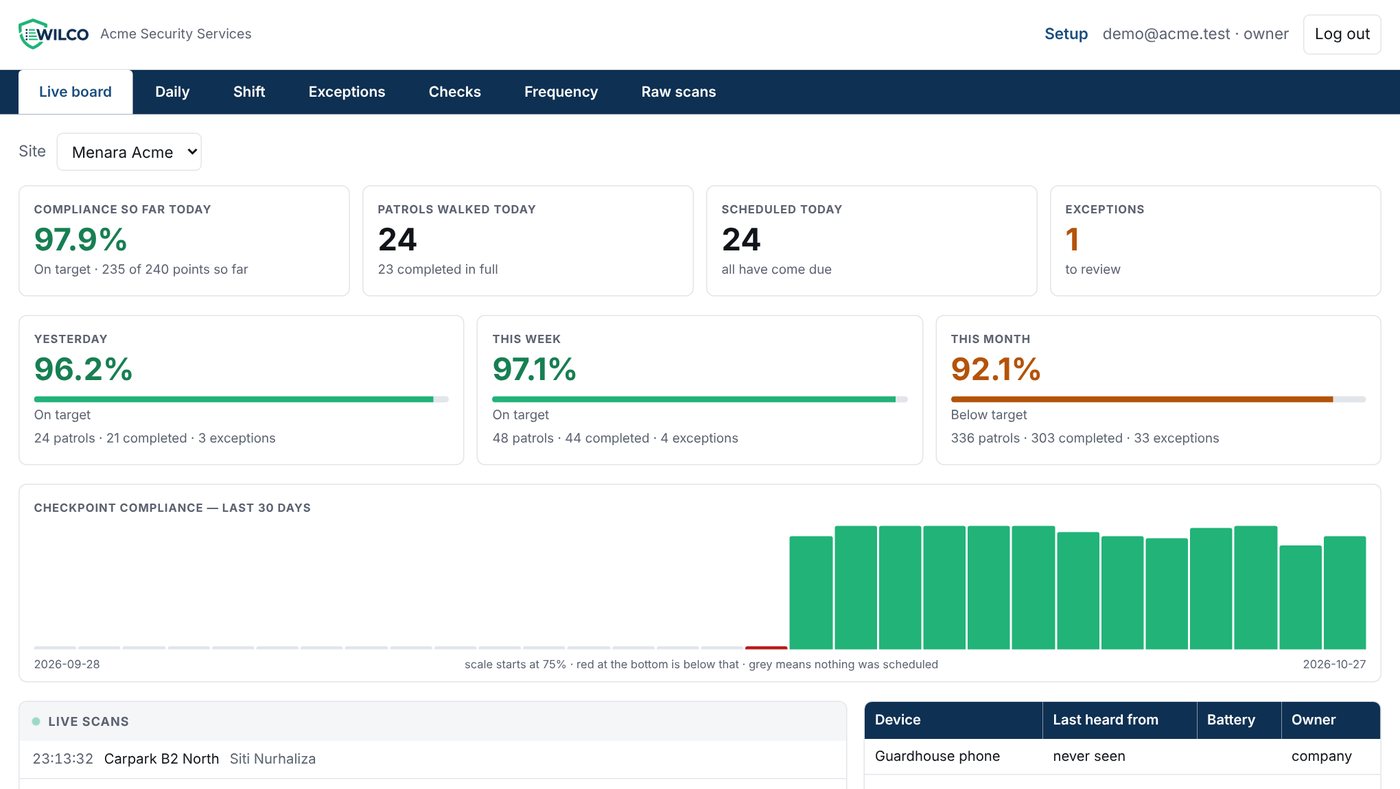Click the 23:13:32 scan timestamp

62,759
